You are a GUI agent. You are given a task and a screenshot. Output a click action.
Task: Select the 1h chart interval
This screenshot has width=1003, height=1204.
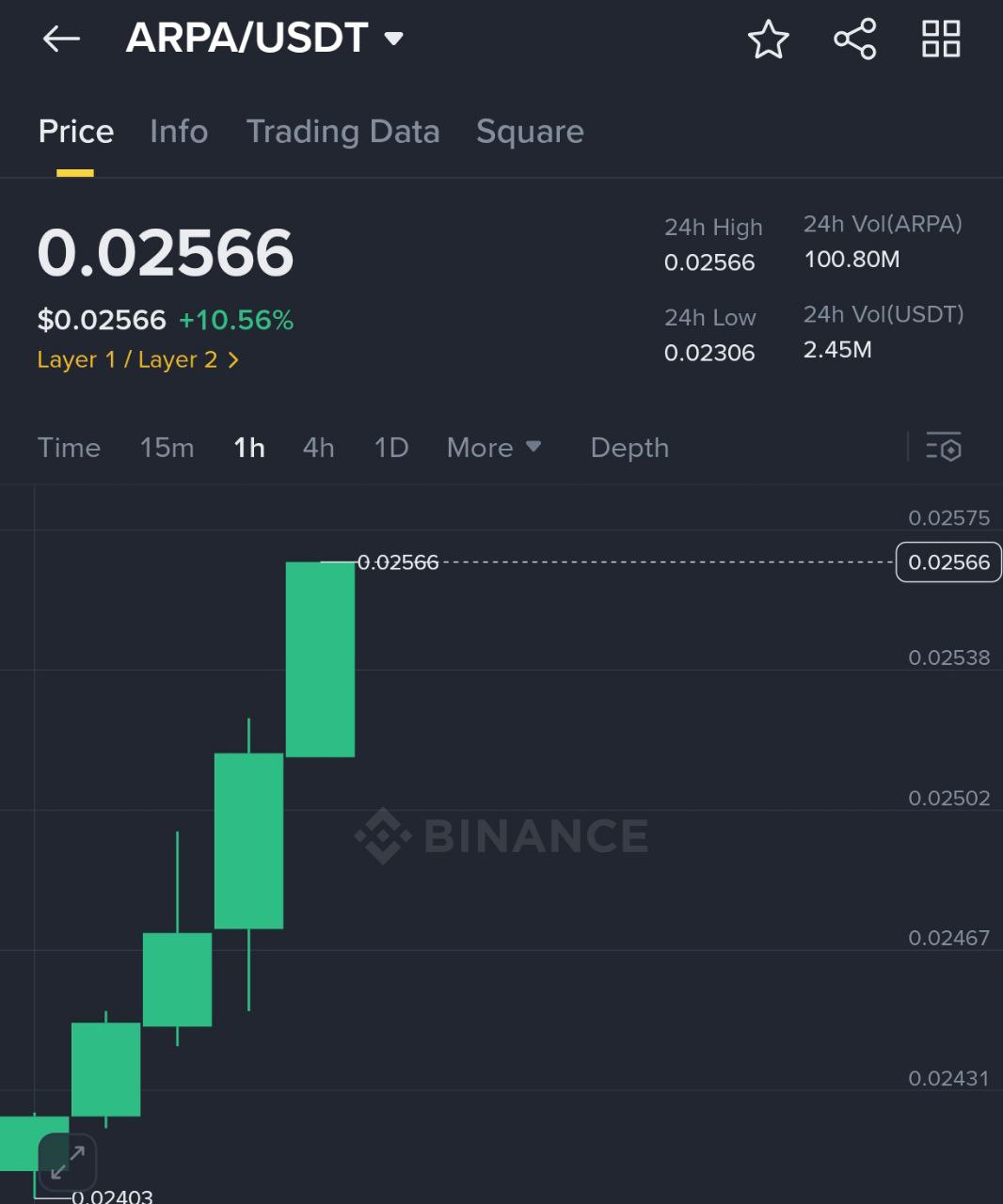coord(249,448)
